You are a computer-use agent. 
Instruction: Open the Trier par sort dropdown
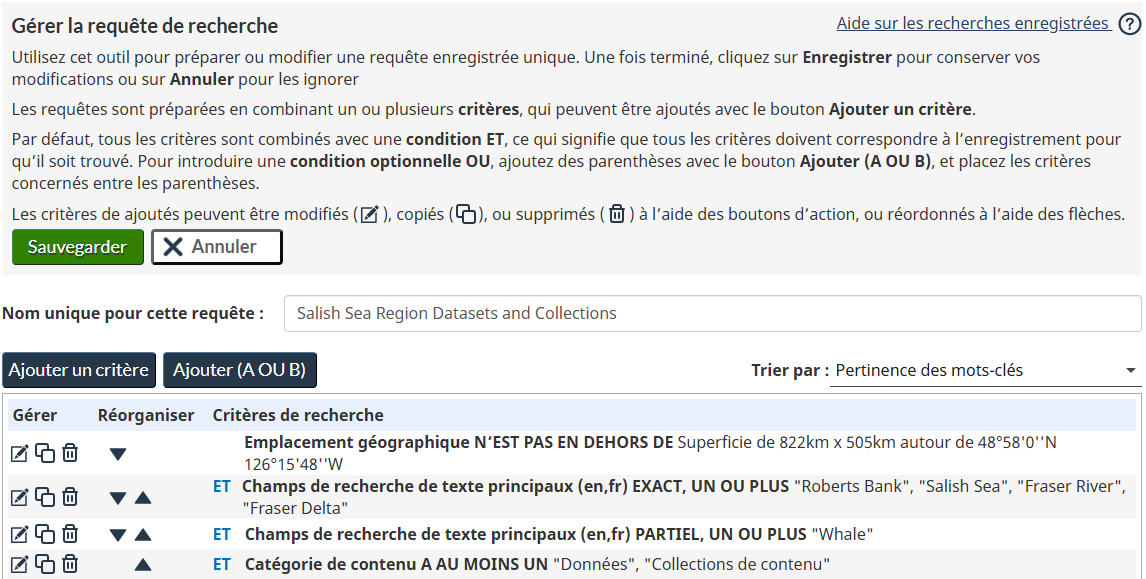coord(984,372)
